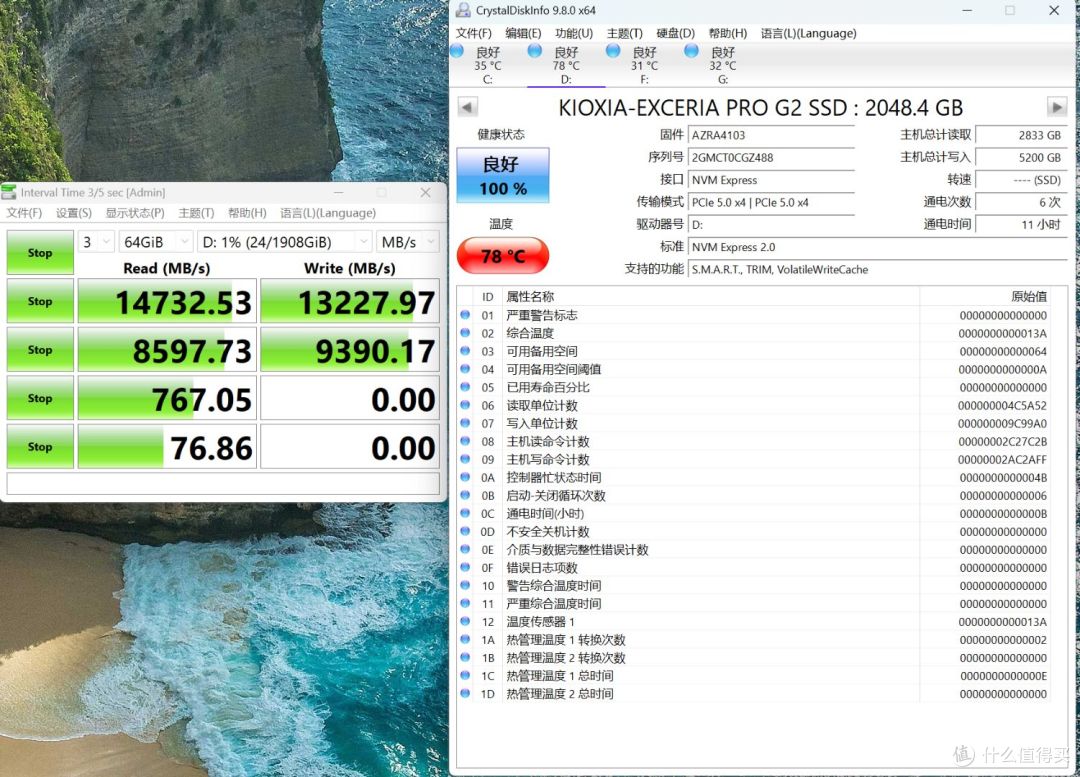This screenshot has width=1080, height=777.
Task: Open 设置(S) menu in CrystalDiskMark
Action: 74,213
